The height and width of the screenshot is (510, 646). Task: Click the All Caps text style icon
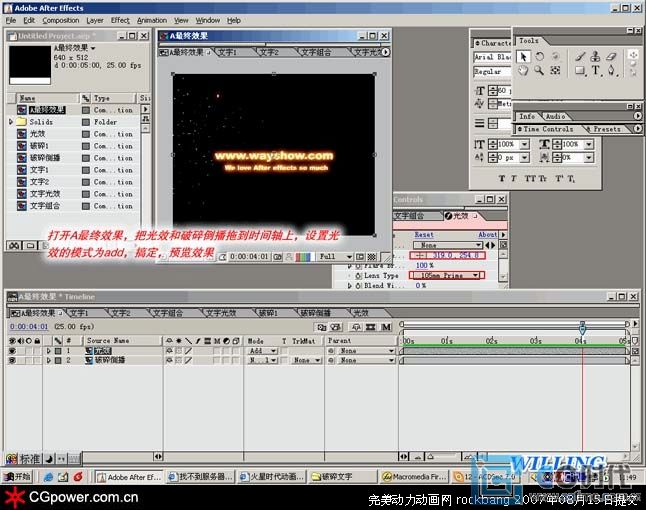pyautogui.click(x=530, y=178)
